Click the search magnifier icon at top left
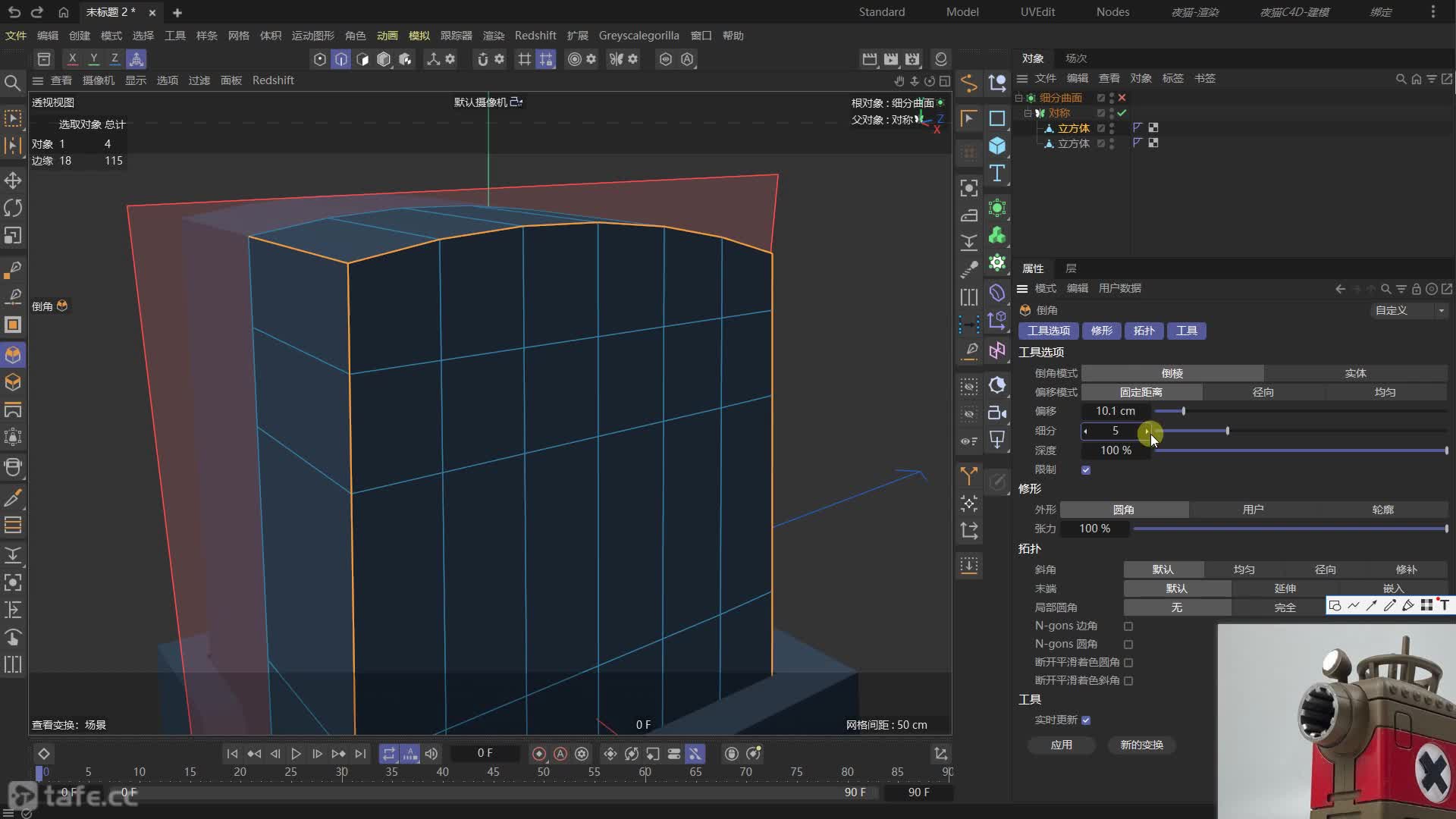Viewport: 1456px width, 819px height. coord(13,83)
